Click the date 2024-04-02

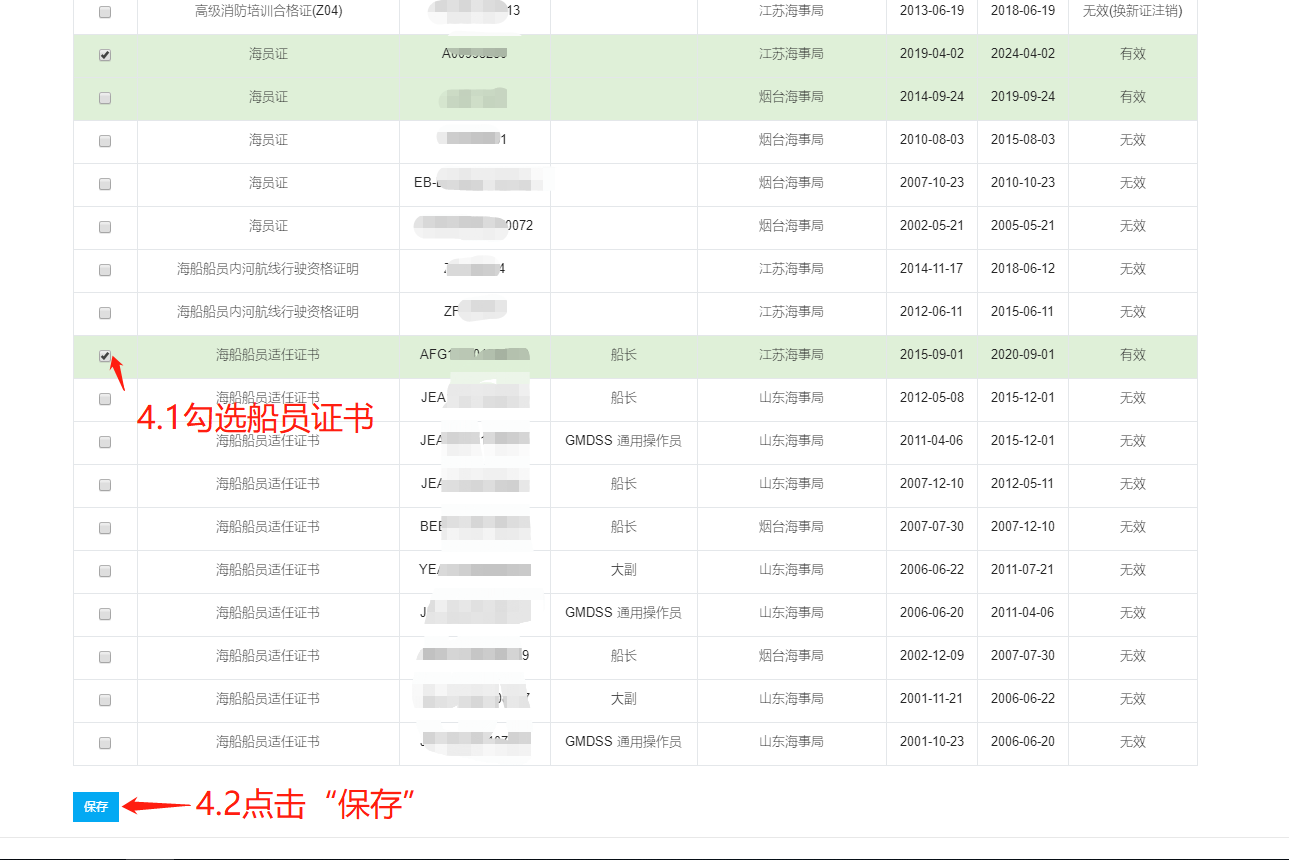pyautogui.click(x=1022, y=54)
